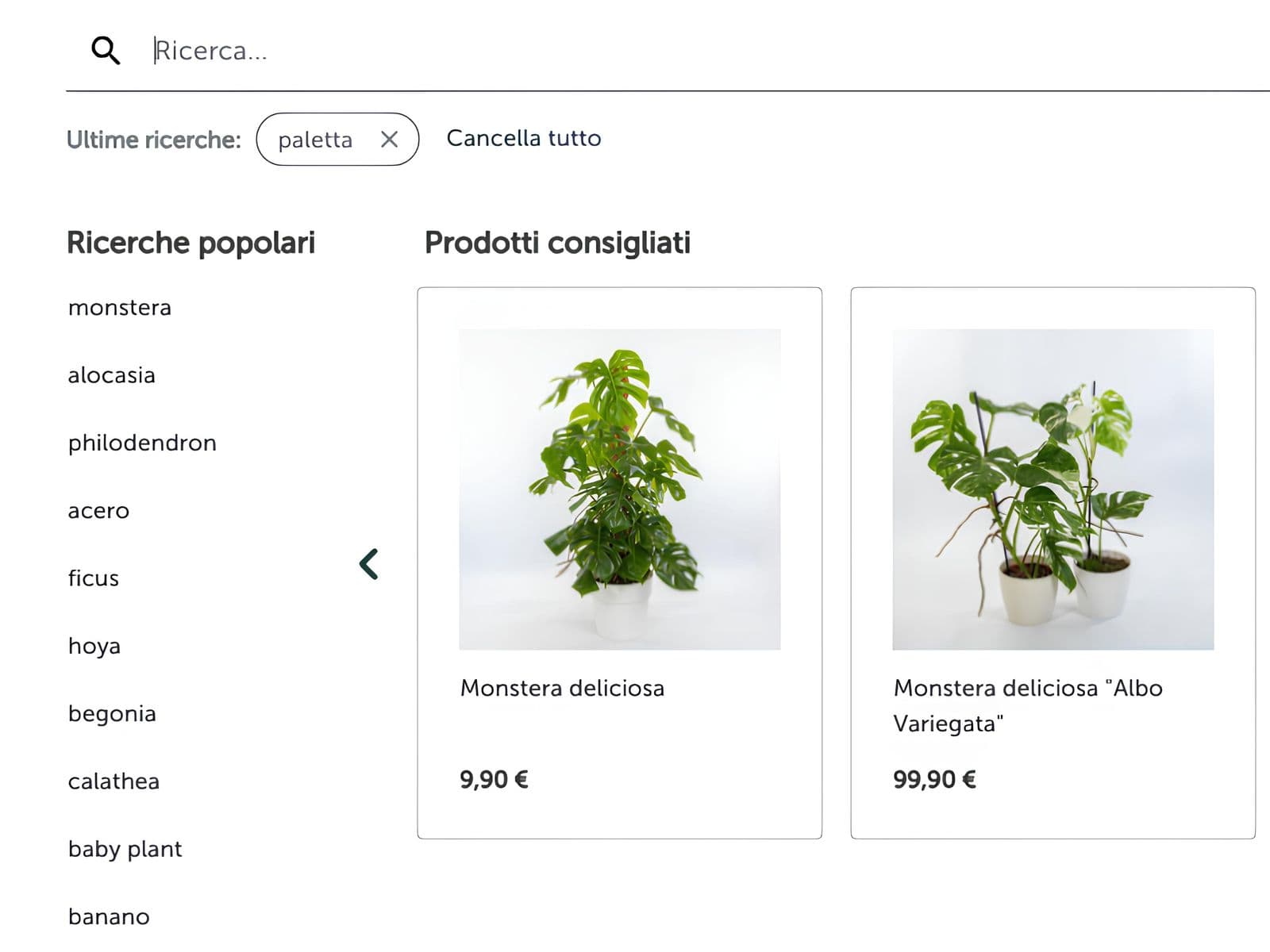Choose "alocasia" from popular searches

point(112,375)
